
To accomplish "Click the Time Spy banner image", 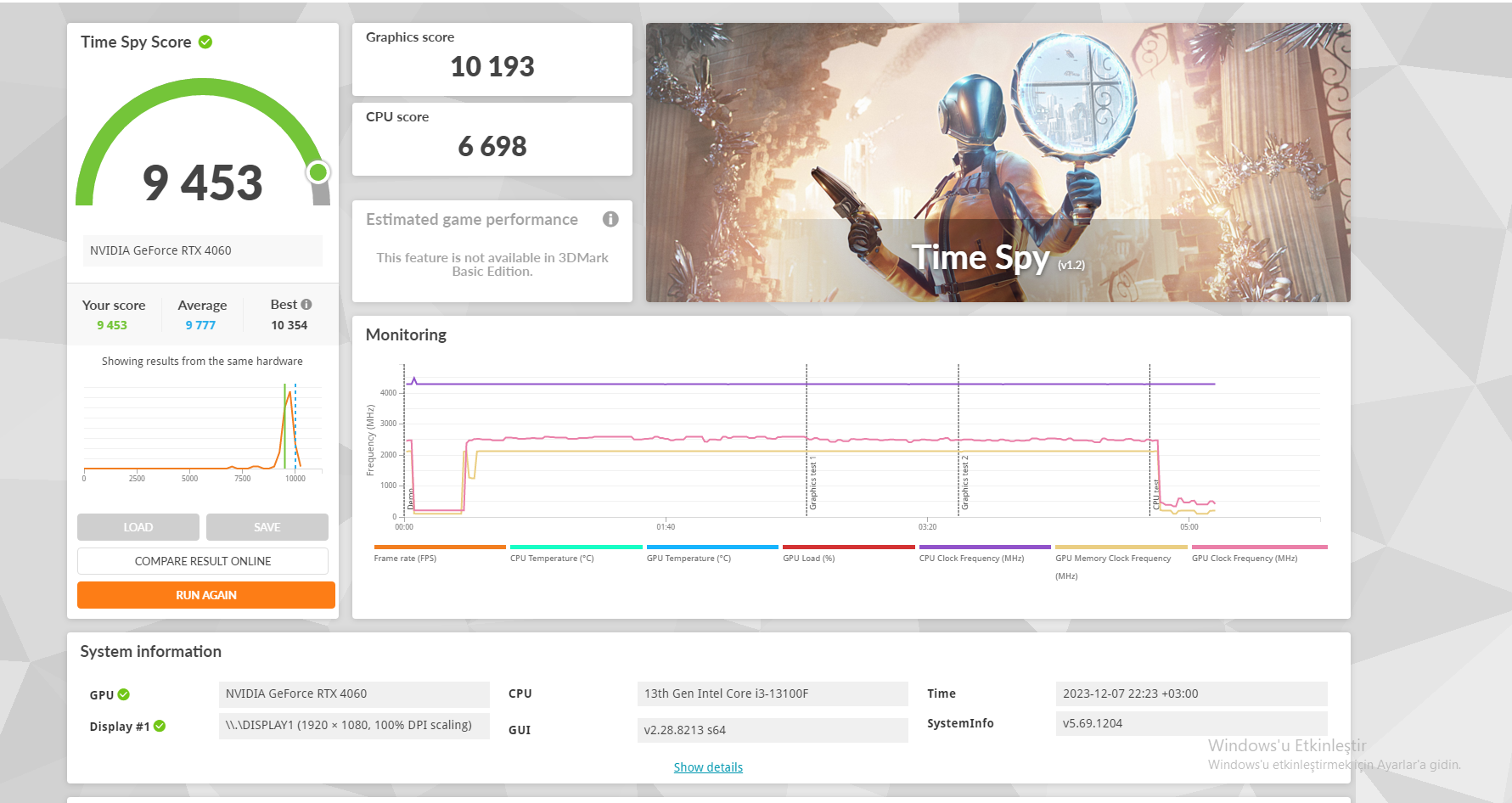I will coord(998,162).
